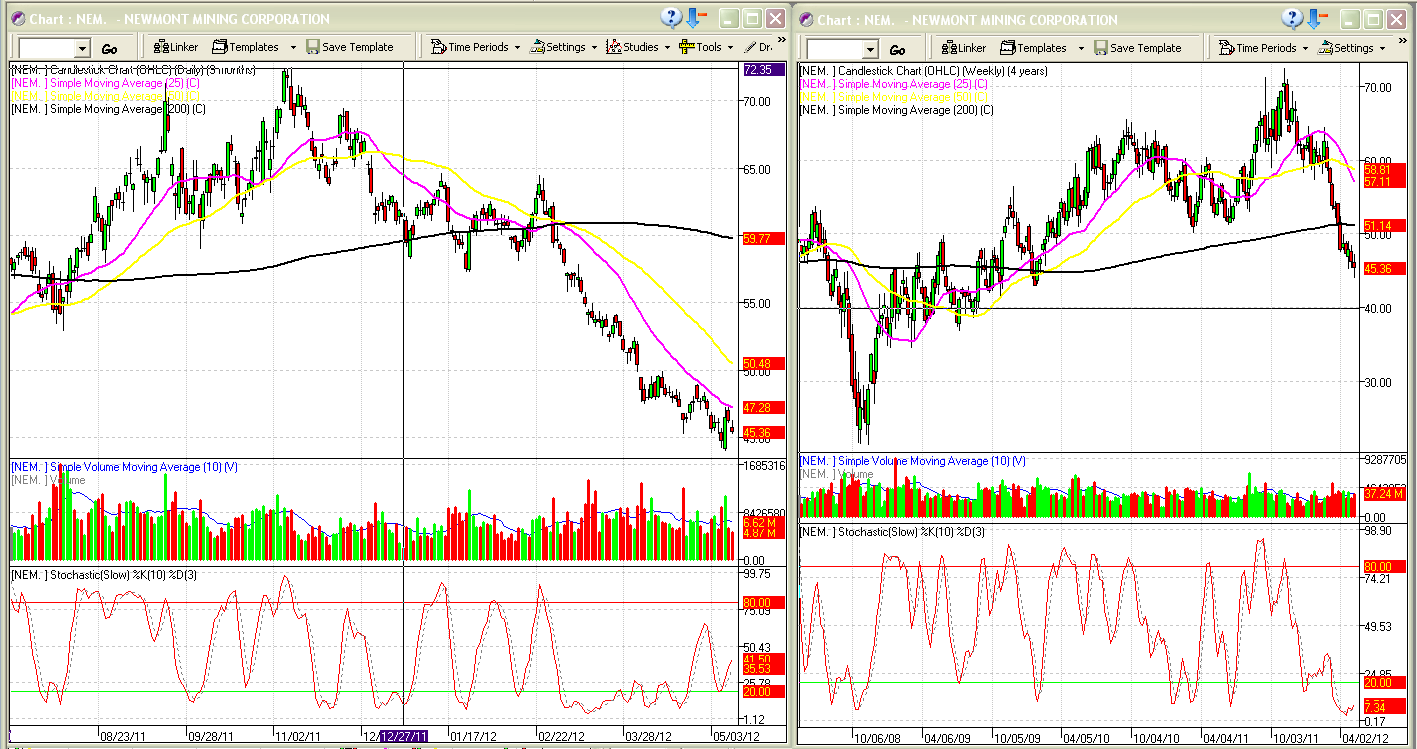Show hidden toolbar items in the daily chart window
The image size is (1417, 749).
781,40
